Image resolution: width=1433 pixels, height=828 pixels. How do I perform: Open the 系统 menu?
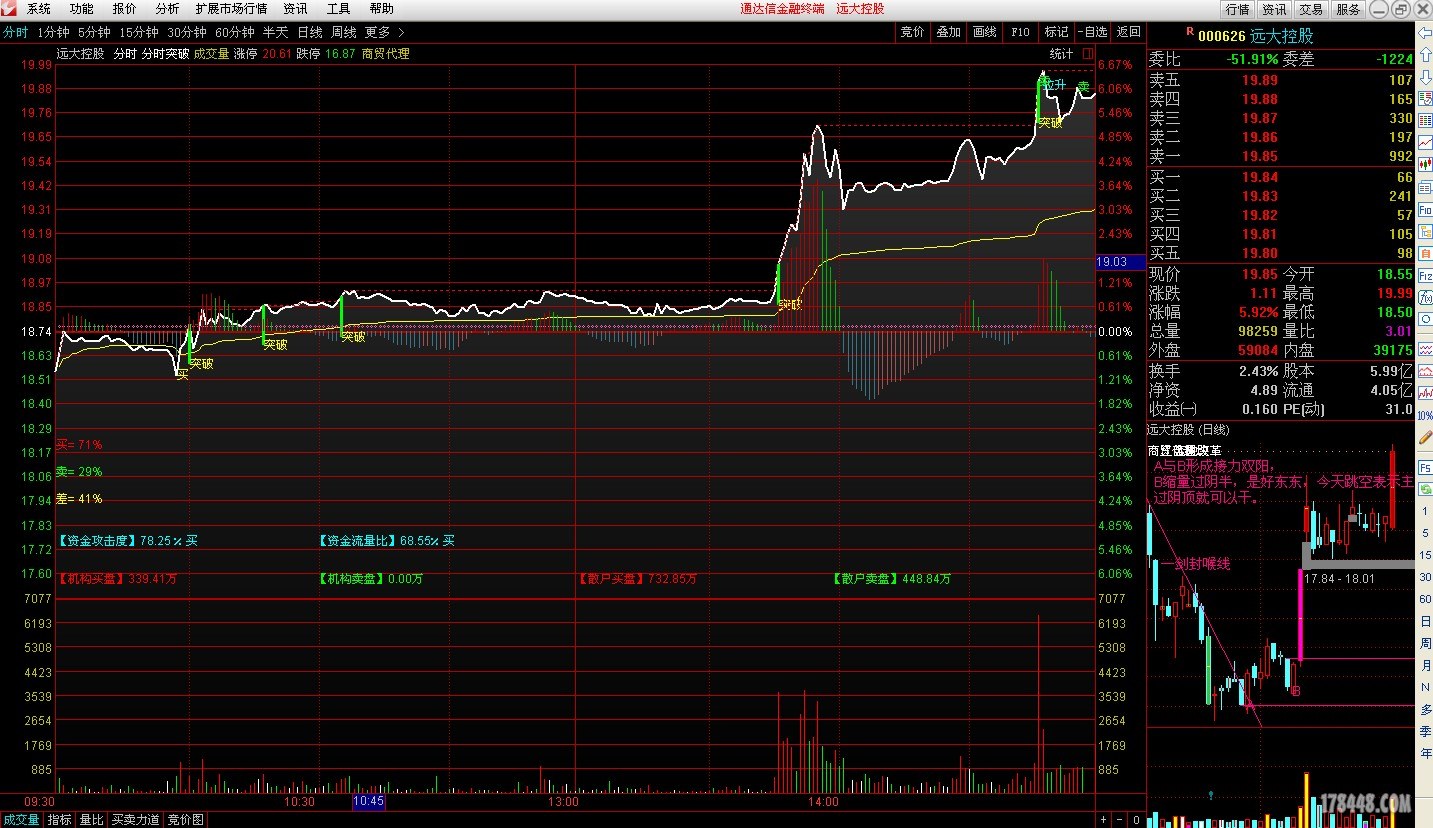point(39,9)
